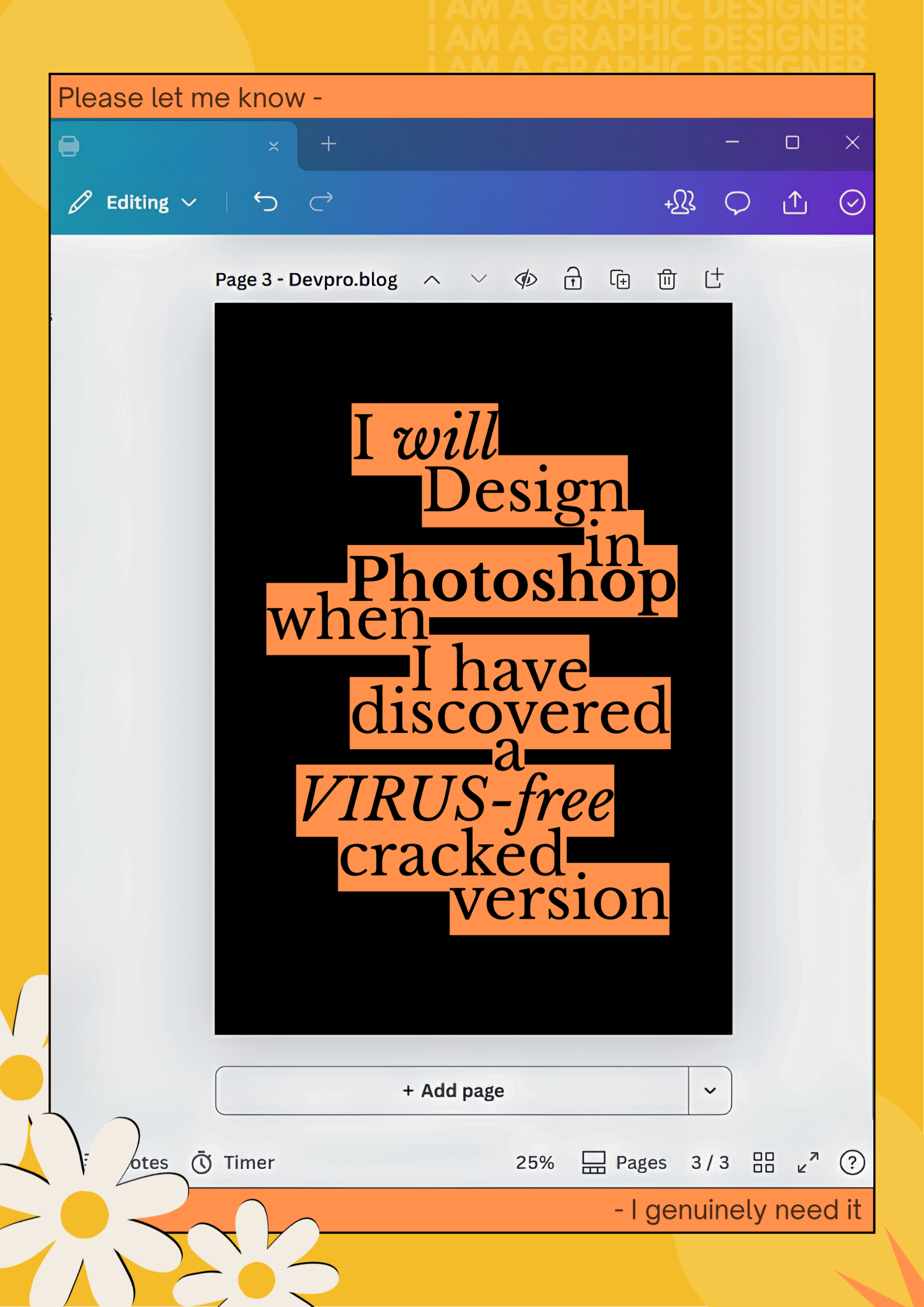This screenshot has width=924, height=1307.
Task: Click the + Add page button
Action: click(x=452, y=1090)
